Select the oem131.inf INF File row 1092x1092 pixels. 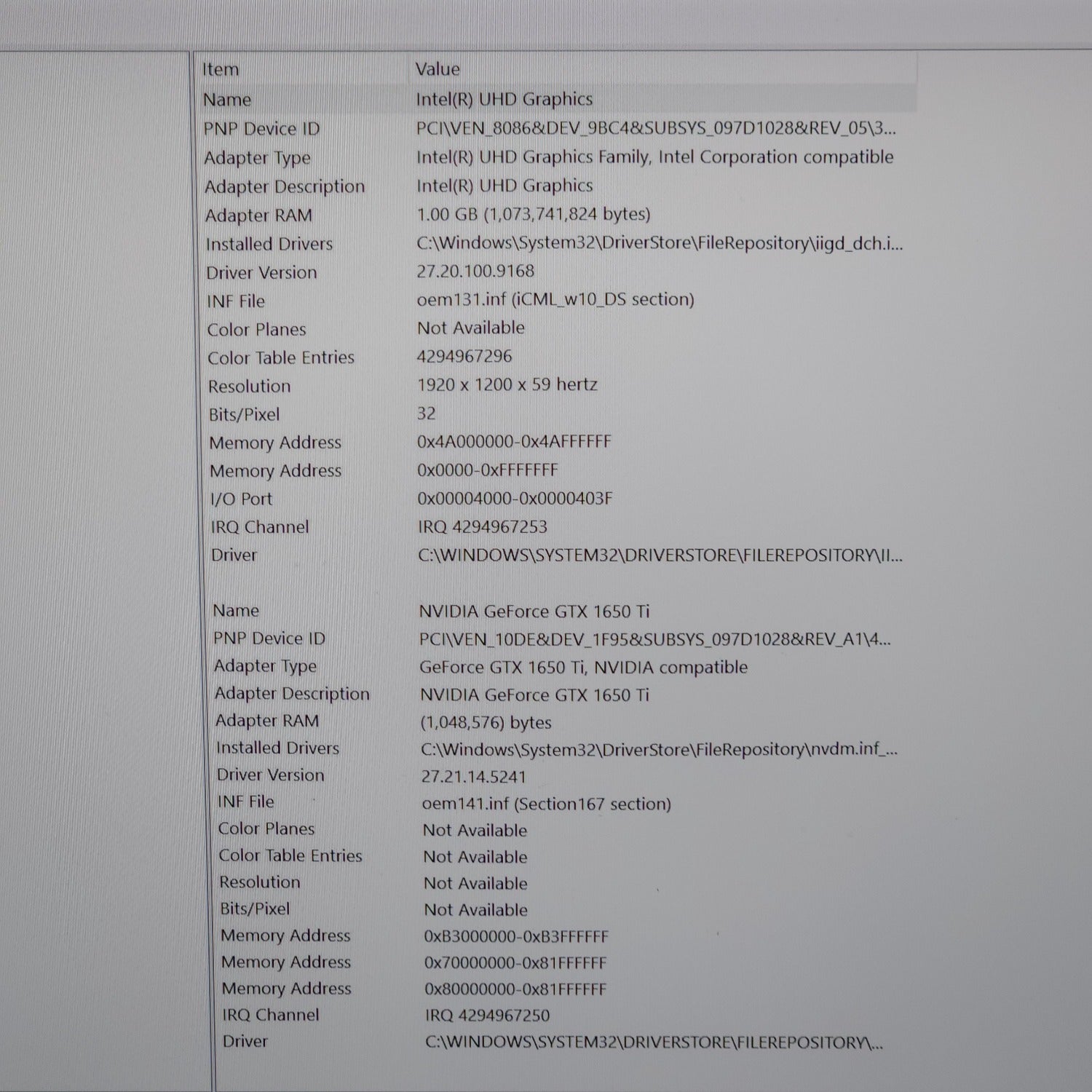tap(555, 300)
